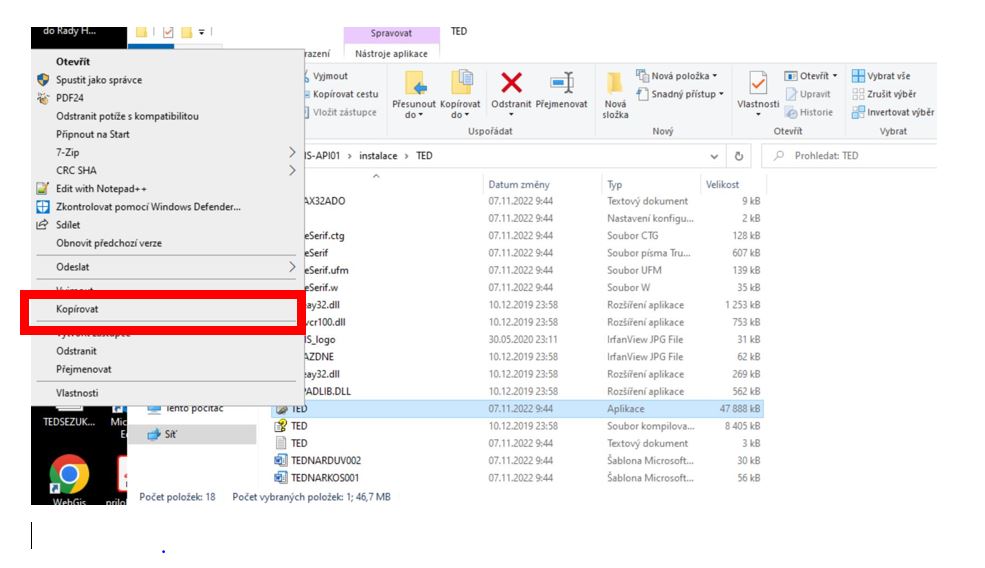985x568 pixels.
Task: Click the red Odstranit delete icon
Action: tap(511, 82)
